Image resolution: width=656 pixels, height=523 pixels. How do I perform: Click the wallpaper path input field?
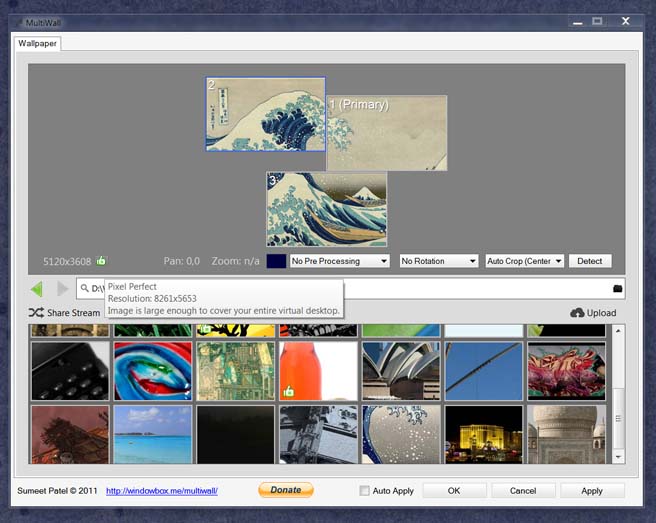click(351, 289)
